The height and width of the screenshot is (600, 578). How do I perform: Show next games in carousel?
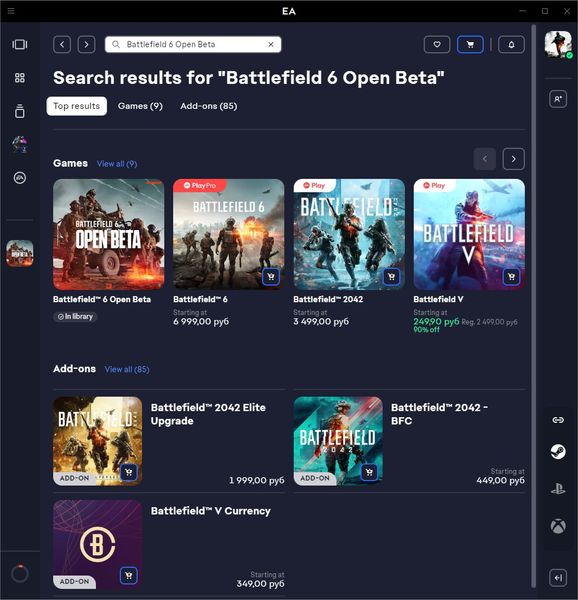tap(513, 159)
